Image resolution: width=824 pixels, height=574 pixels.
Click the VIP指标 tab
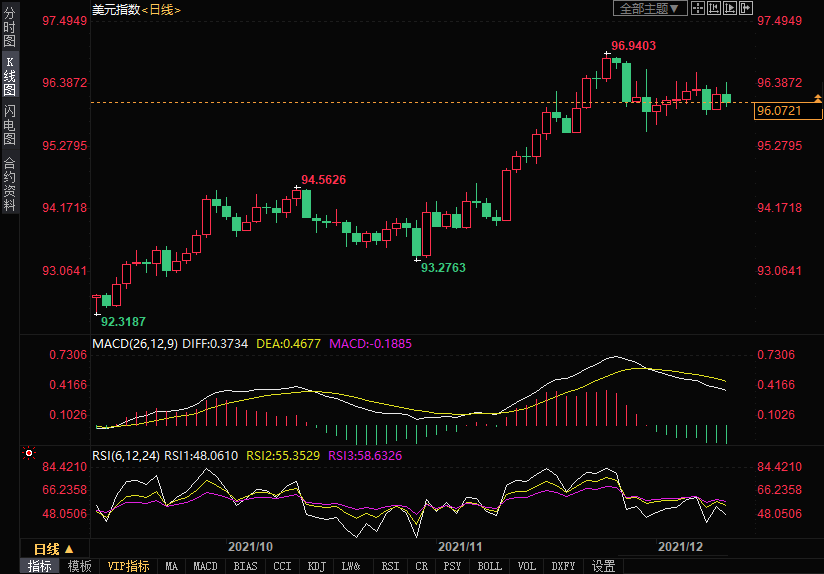pyautogui.click(x=129, y=566)
